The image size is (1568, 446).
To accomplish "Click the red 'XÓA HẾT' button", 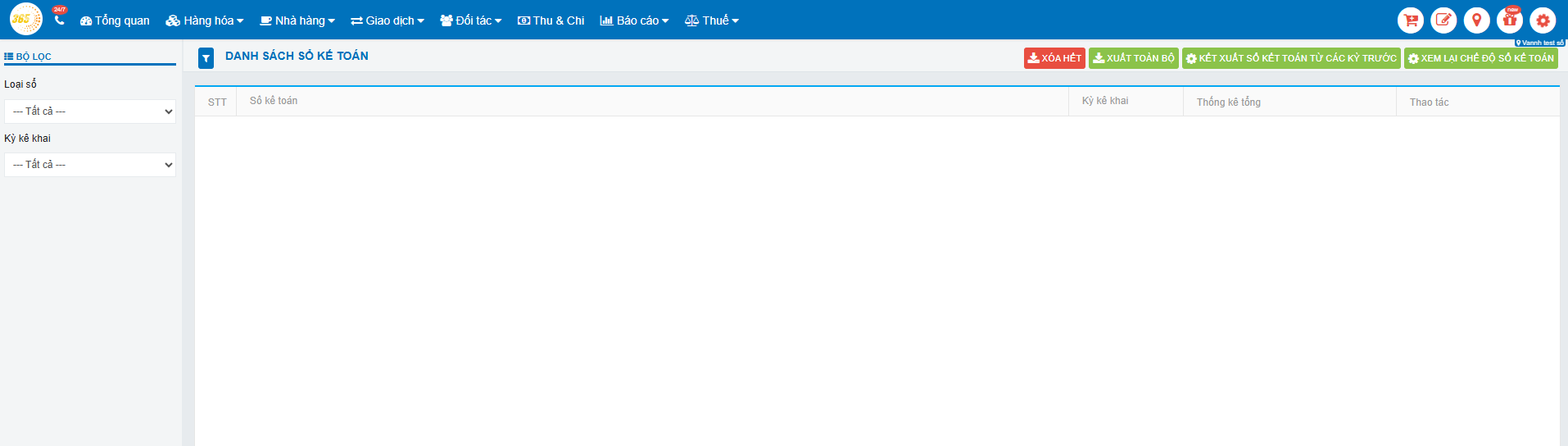I will 1054,58.
